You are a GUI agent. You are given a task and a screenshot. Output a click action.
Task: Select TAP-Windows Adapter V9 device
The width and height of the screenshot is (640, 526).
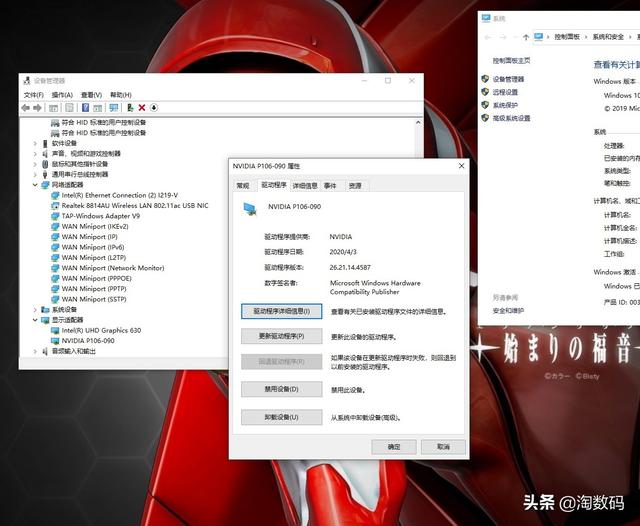tap(100, 216)
